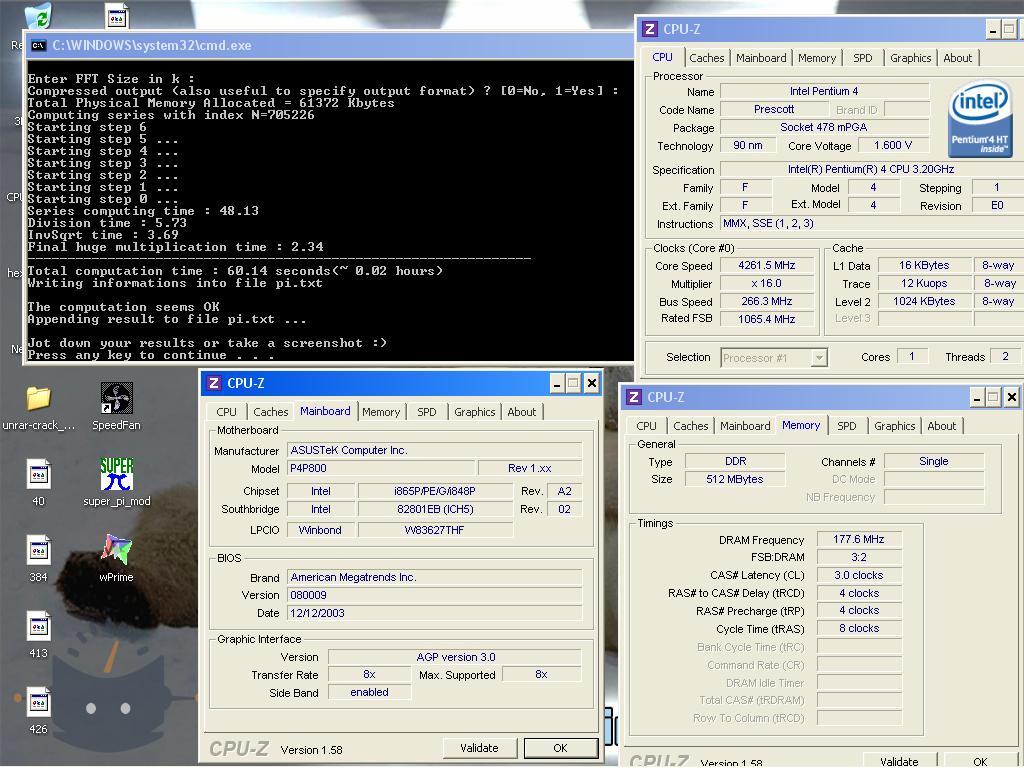Image resolution: width=1024 pixels, height=768 pixels.
Task: Open Graphics tab in top-right CPU-Z window
Action: click(x=910, y=57)
